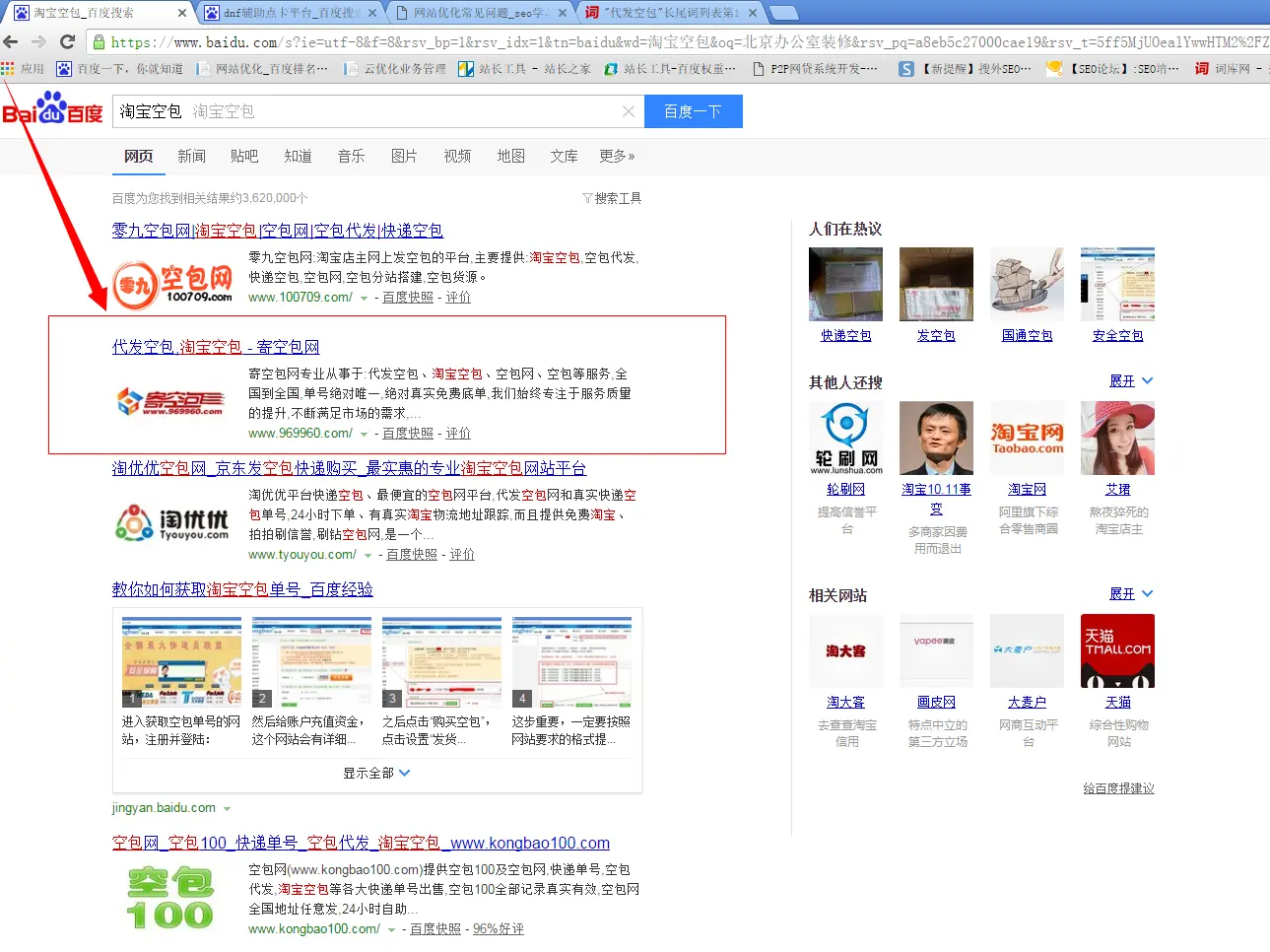Click the browser forward arrow

coord(38,41)
